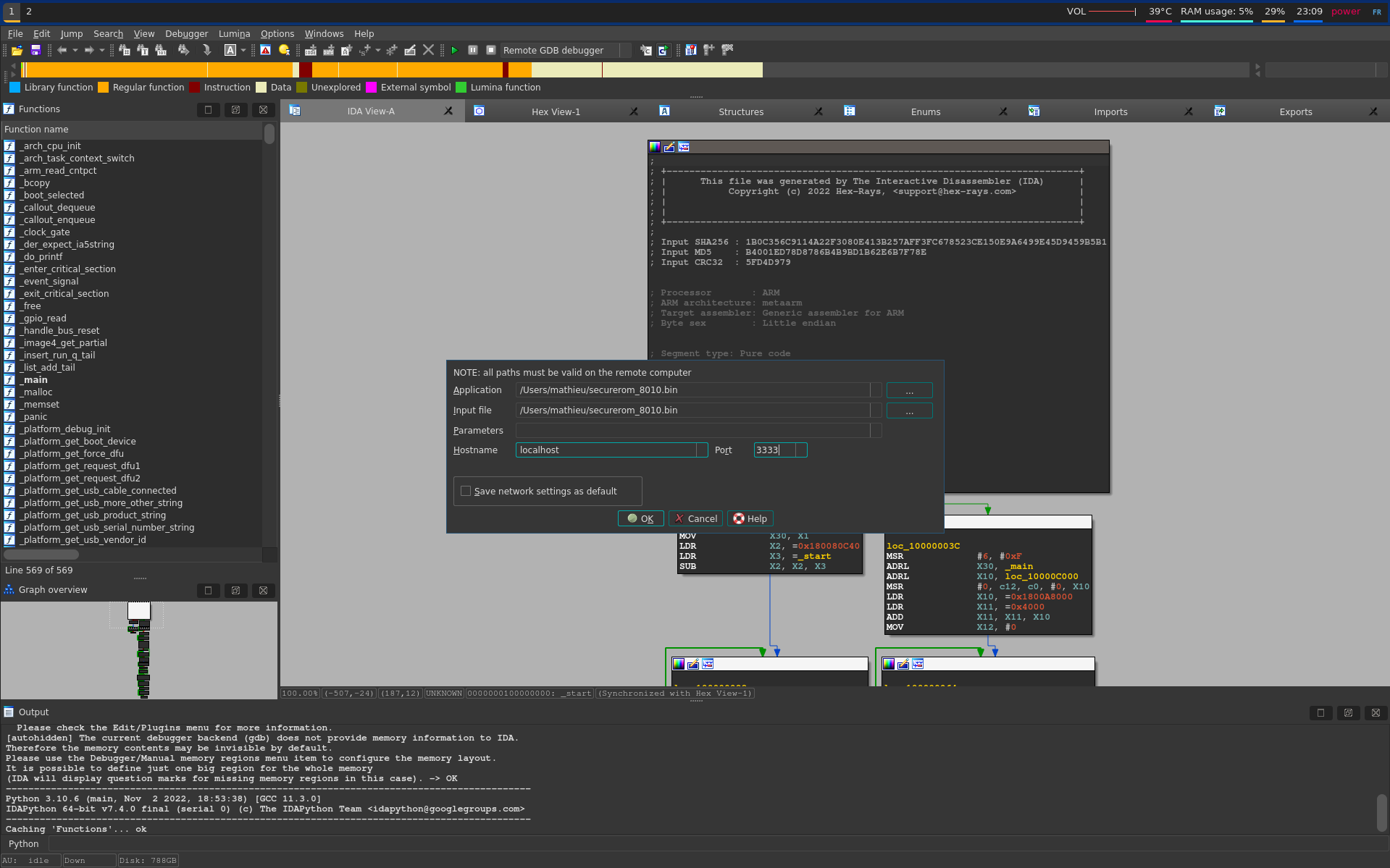Enable Save network settings as default
Viewport: 1390px width, 868px height.
coord(466,491)
